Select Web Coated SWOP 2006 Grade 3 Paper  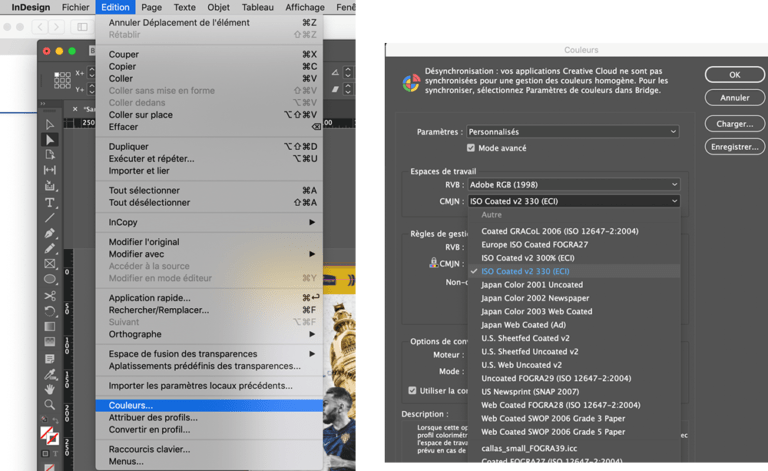(574, 419)
